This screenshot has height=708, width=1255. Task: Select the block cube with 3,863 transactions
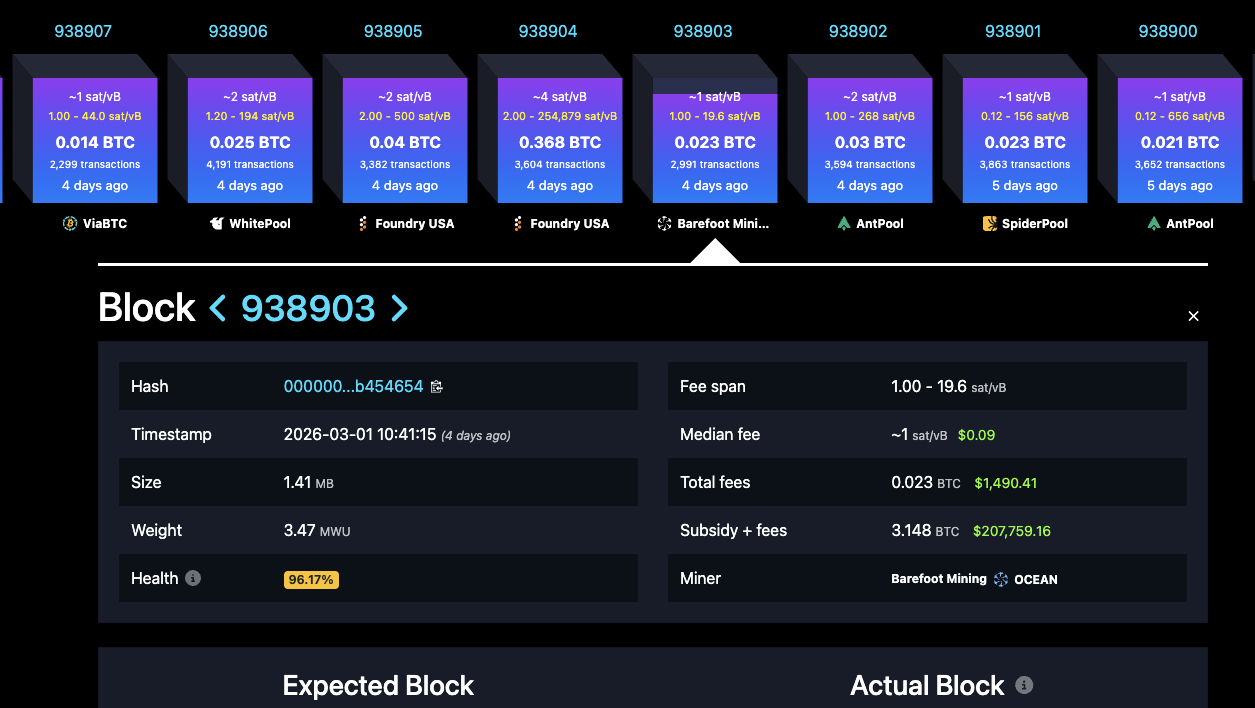pos(1025,140)
